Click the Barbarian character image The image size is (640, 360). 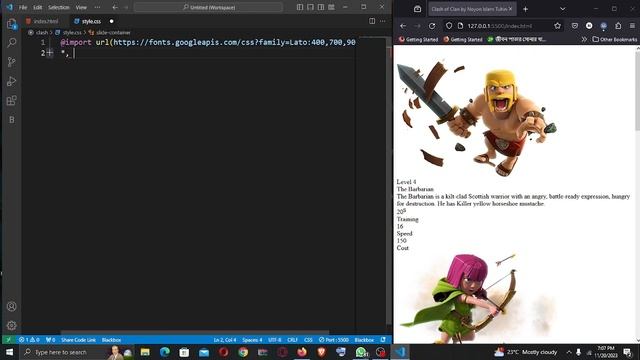[477, 118]
